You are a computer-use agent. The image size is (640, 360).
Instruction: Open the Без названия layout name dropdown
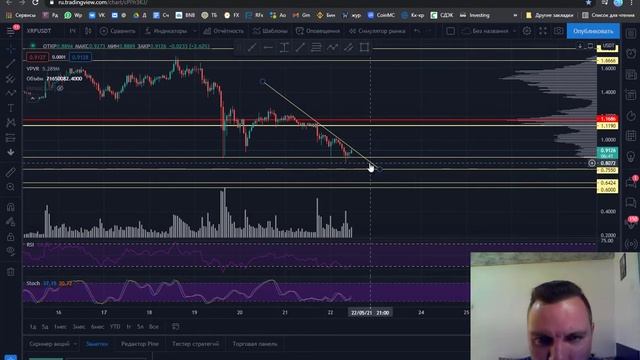tap(491, 31)
